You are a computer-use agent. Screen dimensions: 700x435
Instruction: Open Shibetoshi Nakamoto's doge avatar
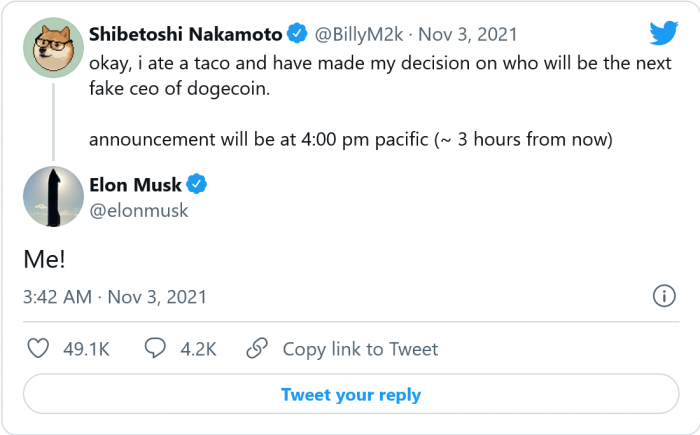tap(51, 47)
